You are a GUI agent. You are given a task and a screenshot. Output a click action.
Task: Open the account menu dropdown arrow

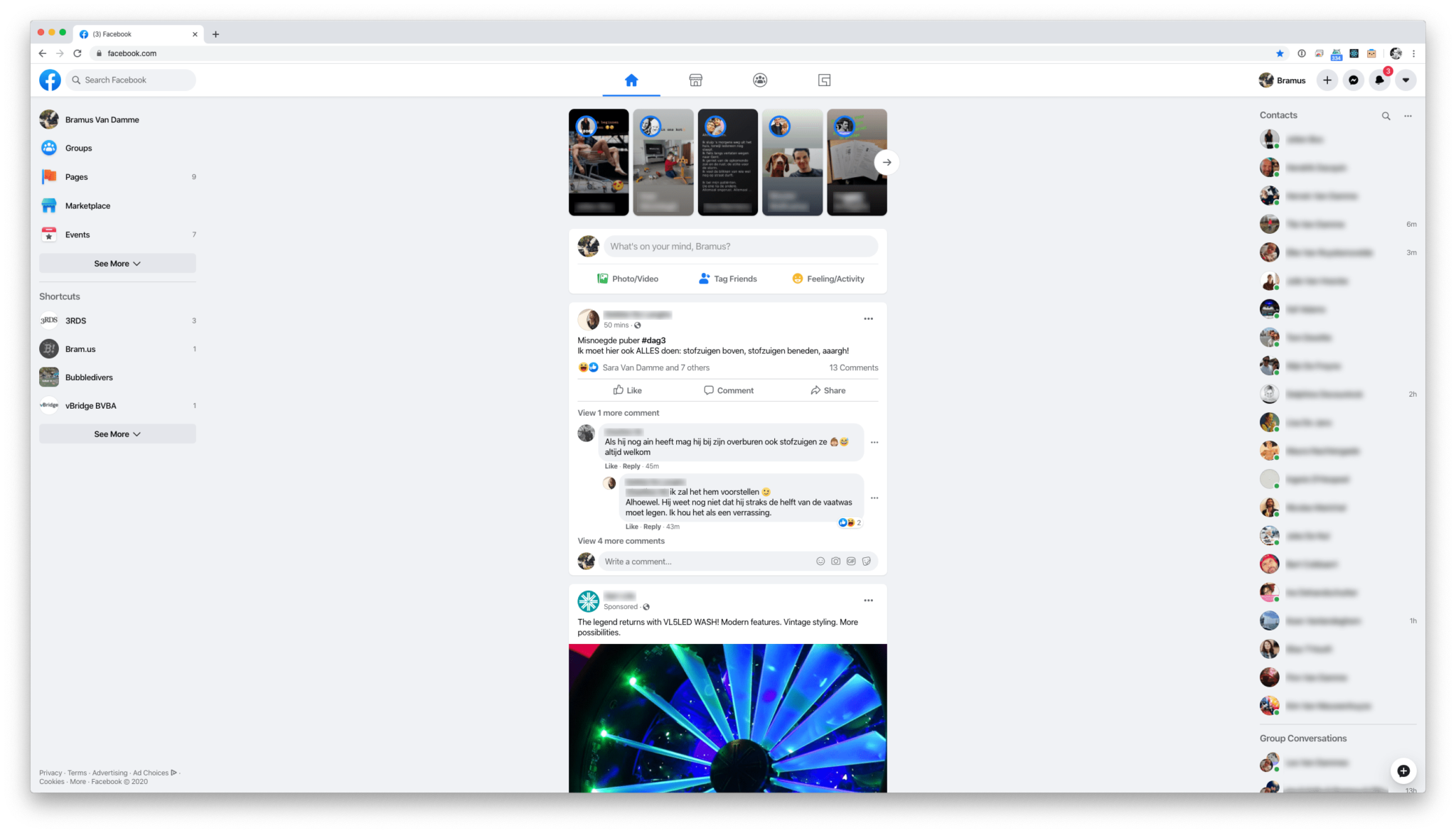[1406, 80]
